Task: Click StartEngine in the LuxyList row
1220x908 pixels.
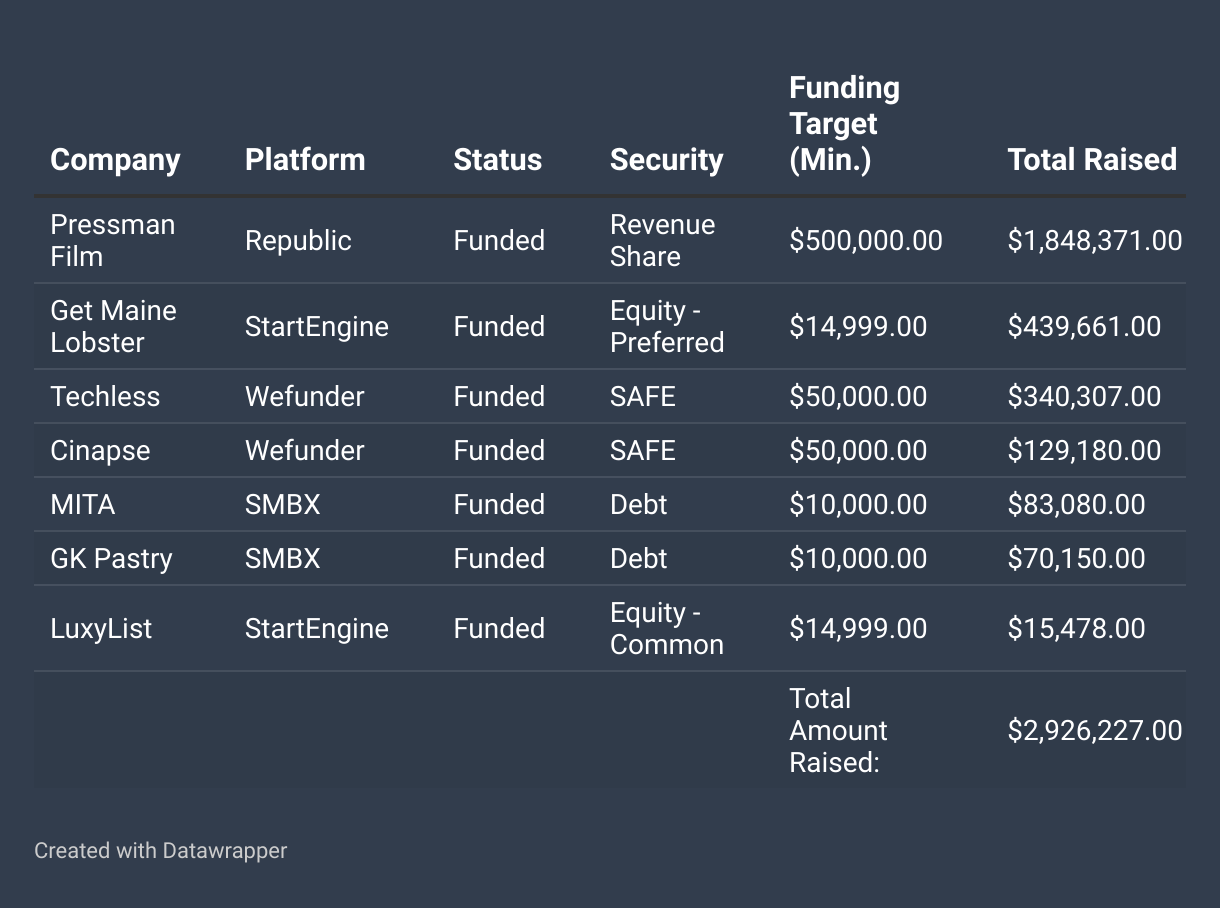Action: pos(317,629)
